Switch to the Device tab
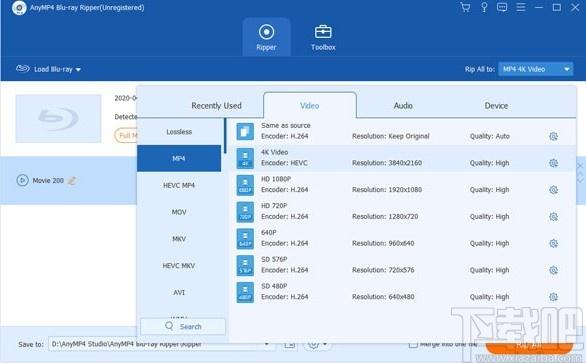586x363 pixels. (x=496, y=106)
